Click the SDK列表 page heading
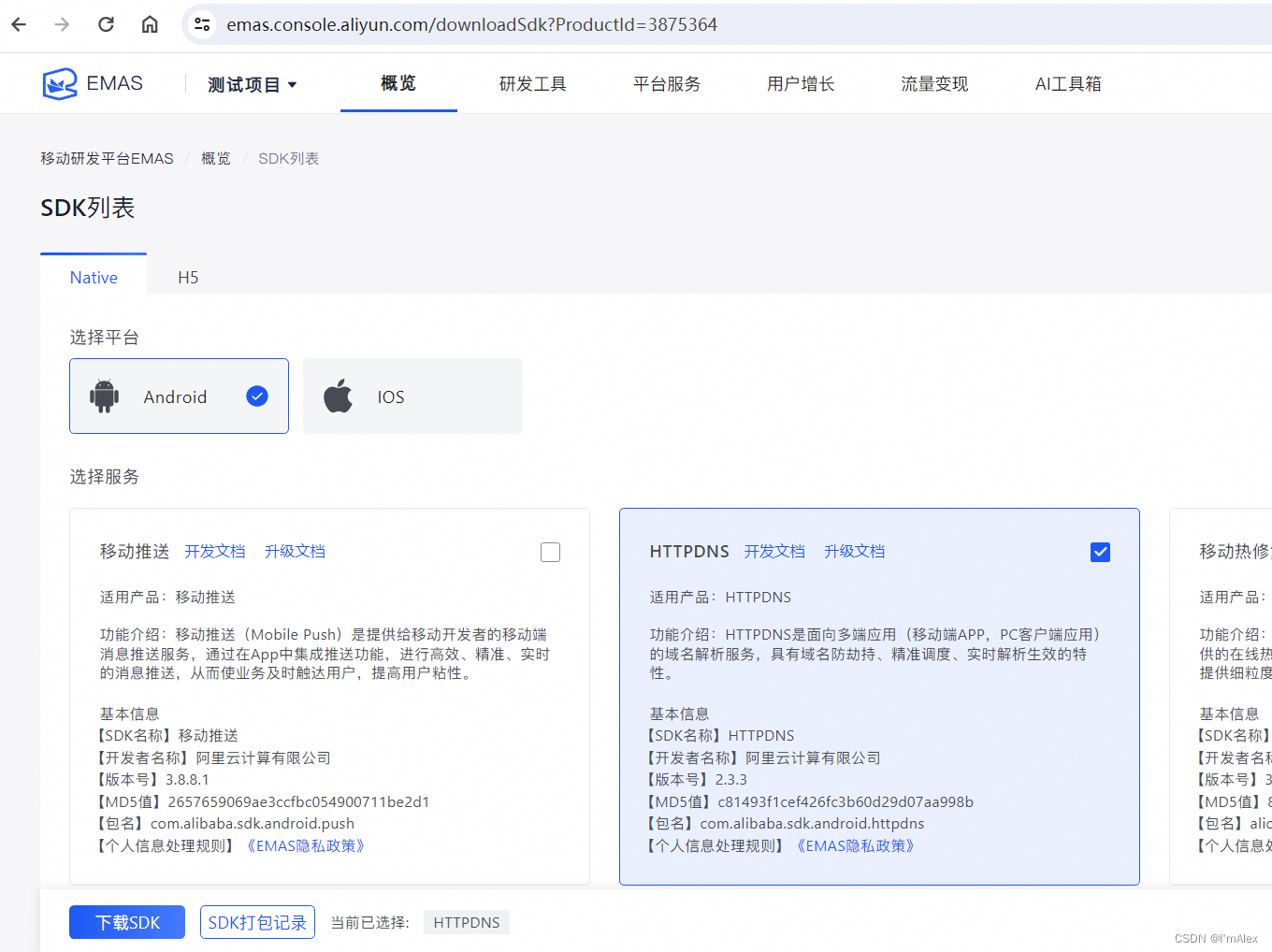 (88, 208)
